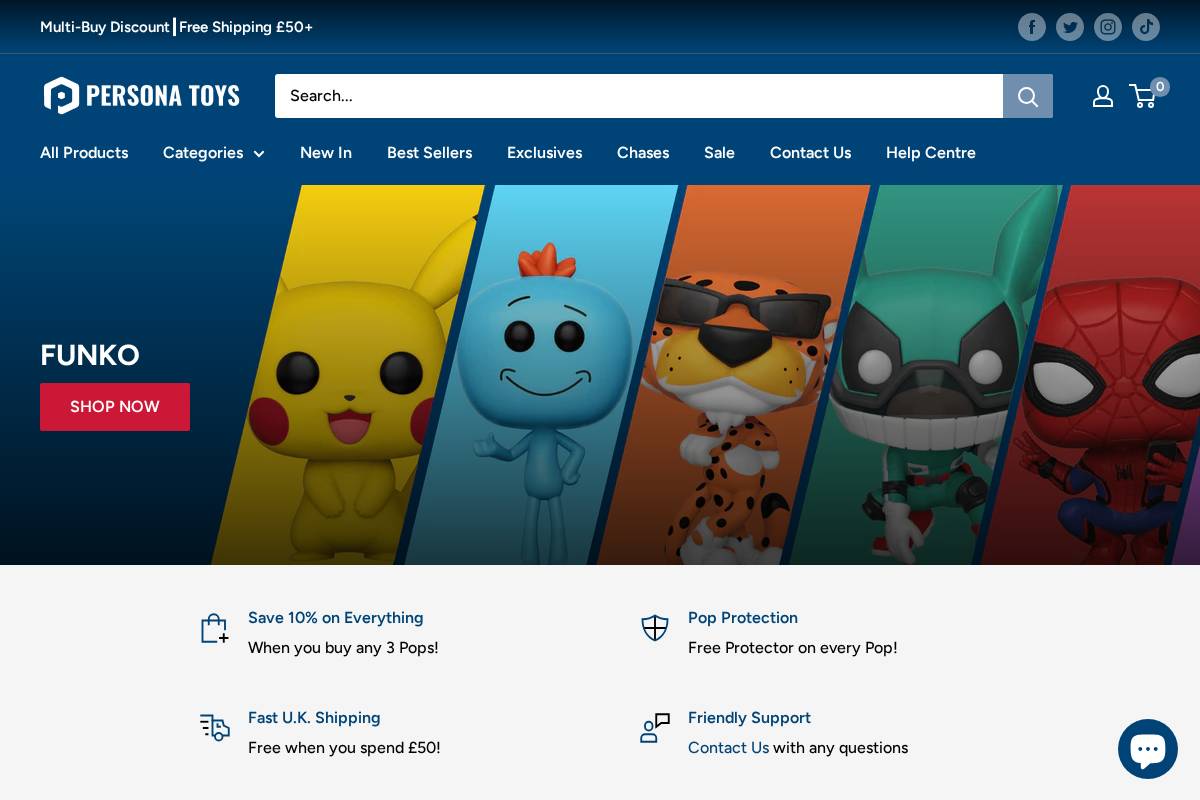Select the Best Sellers navigation item
This screenshot has width=1200, height=800.
click(x=430, y=153)
